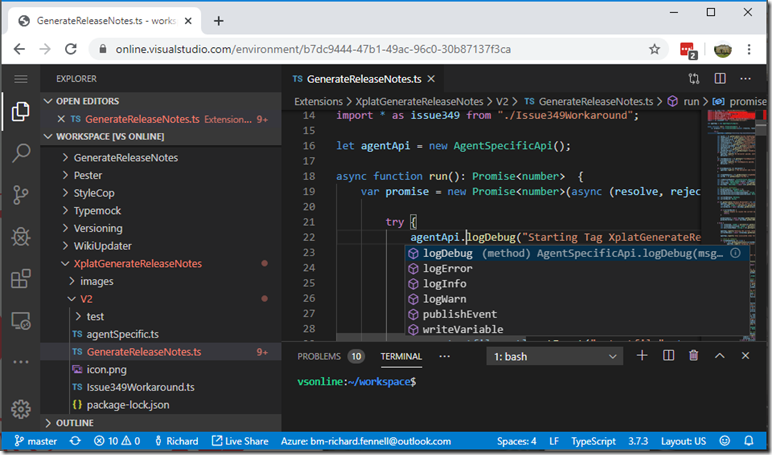This screenshot has width=772, height=455.
Task: Open Issue349Workaround.ts file
Action: [x=140, y=387]
